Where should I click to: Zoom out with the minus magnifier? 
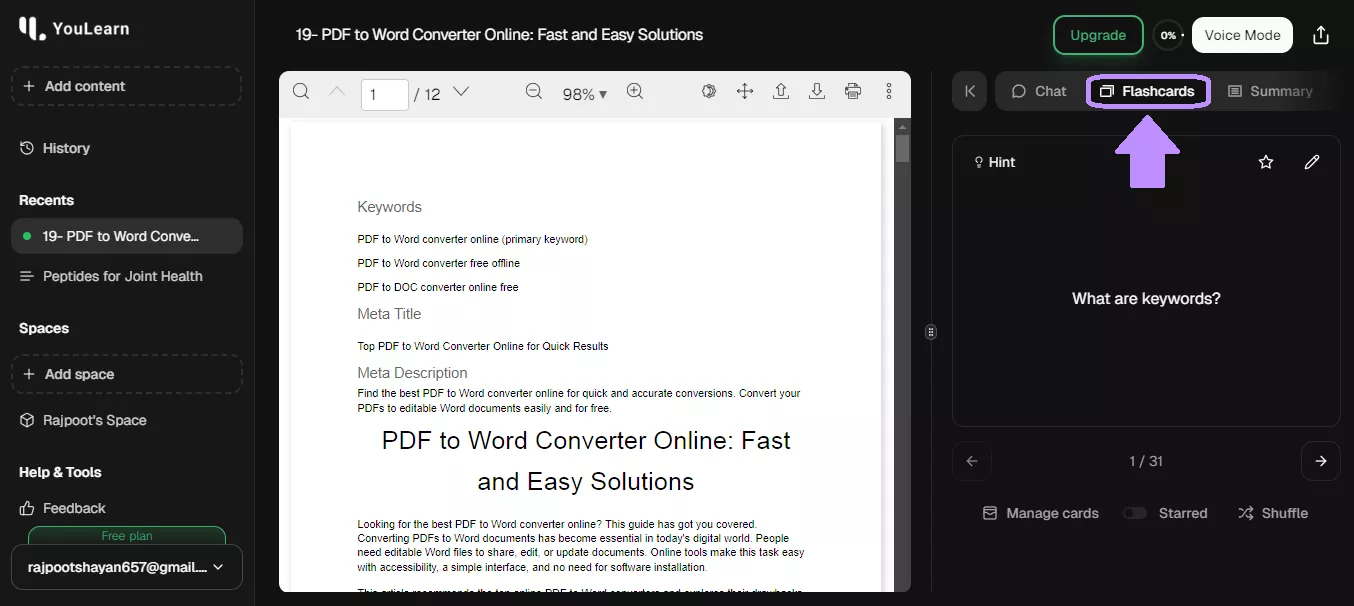pyautogui.click(x=534, y=92)
